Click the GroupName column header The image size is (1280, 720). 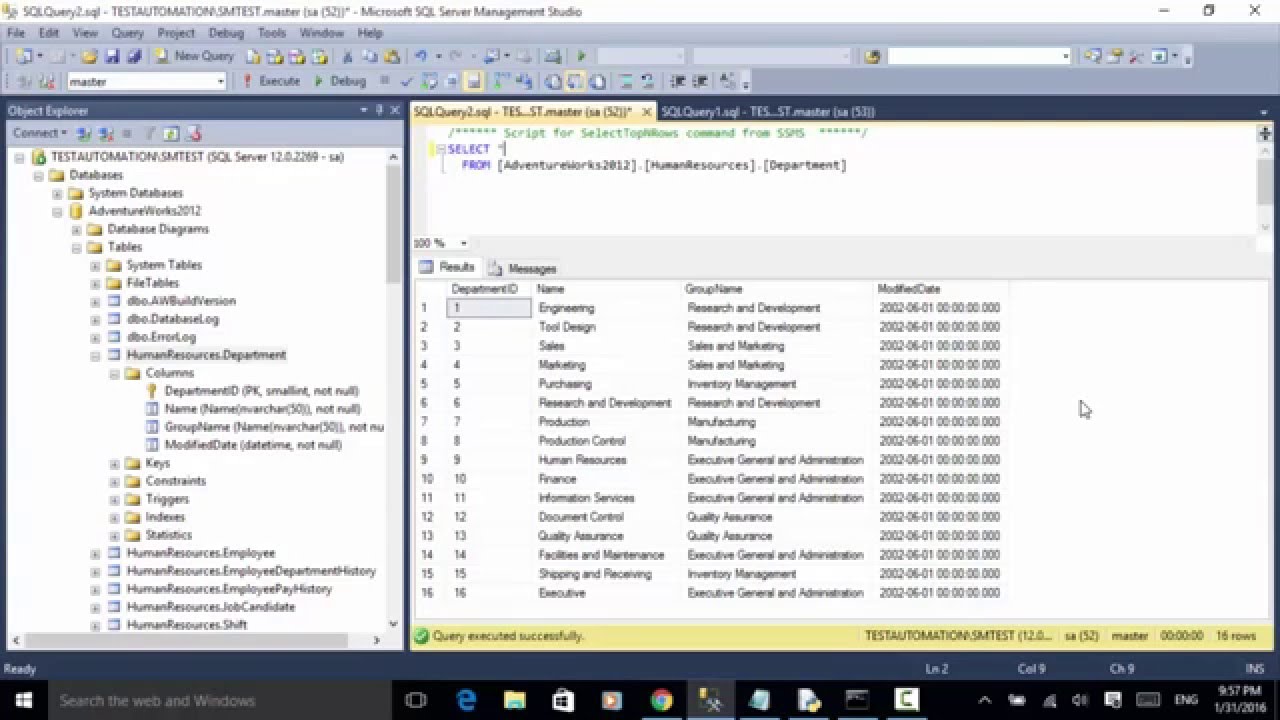point(777,289)
